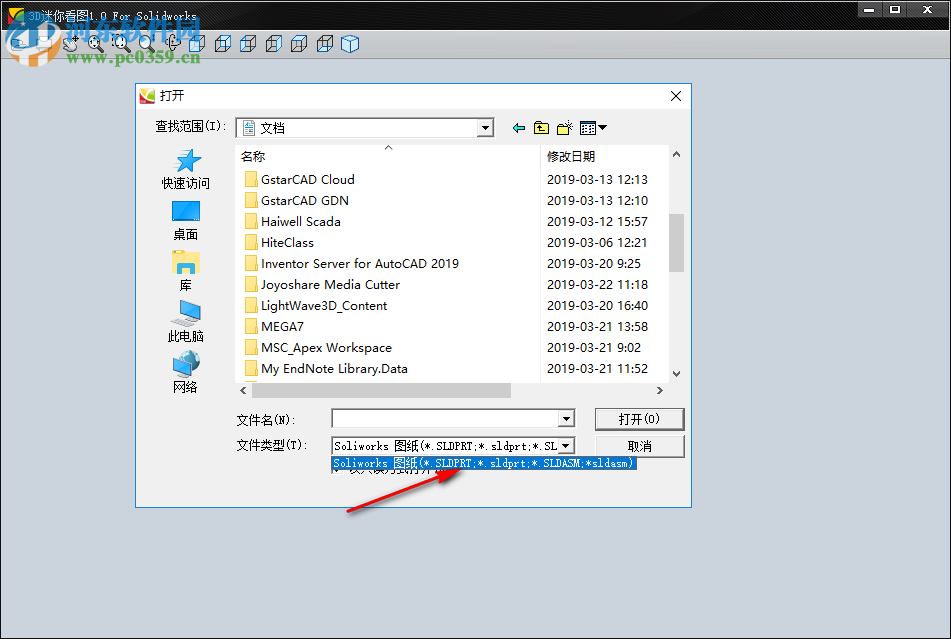Select the Pan hand tool
951x639 pixels.
[x=70, y=44]
